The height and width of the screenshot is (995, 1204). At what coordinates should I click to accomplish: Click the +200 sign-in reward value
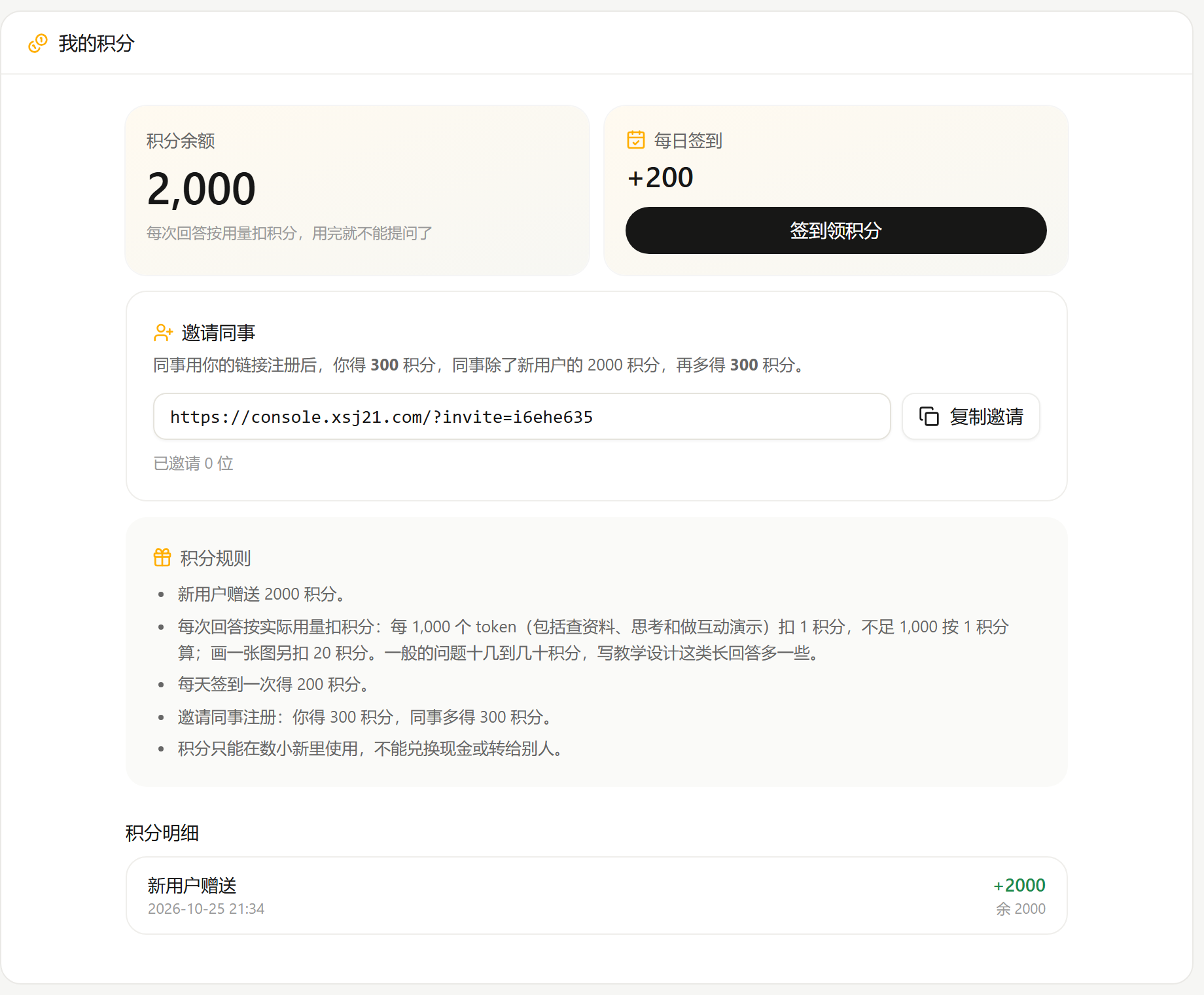coord(660,177)
